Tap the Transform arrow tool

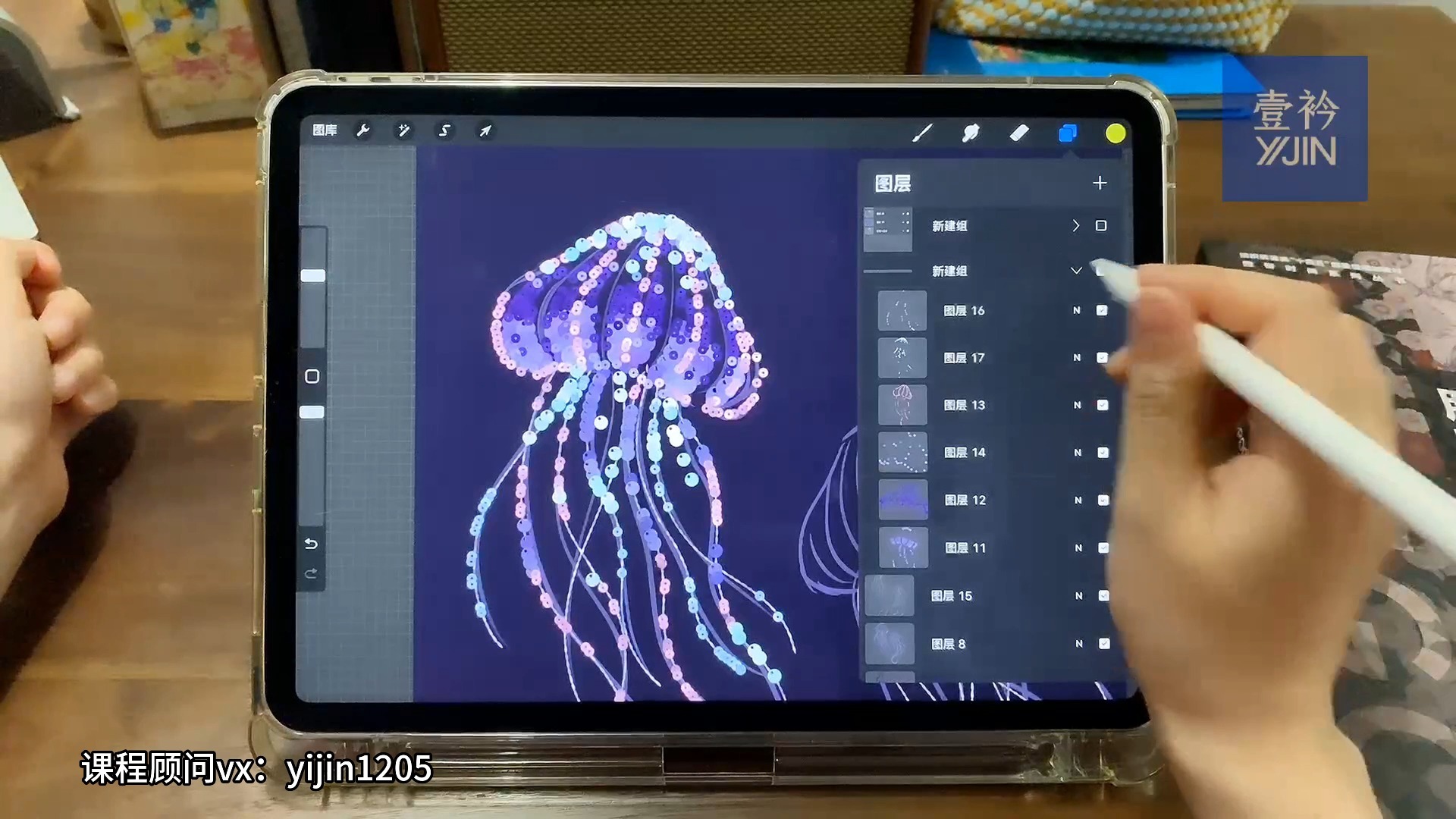[x=483, y=131]
